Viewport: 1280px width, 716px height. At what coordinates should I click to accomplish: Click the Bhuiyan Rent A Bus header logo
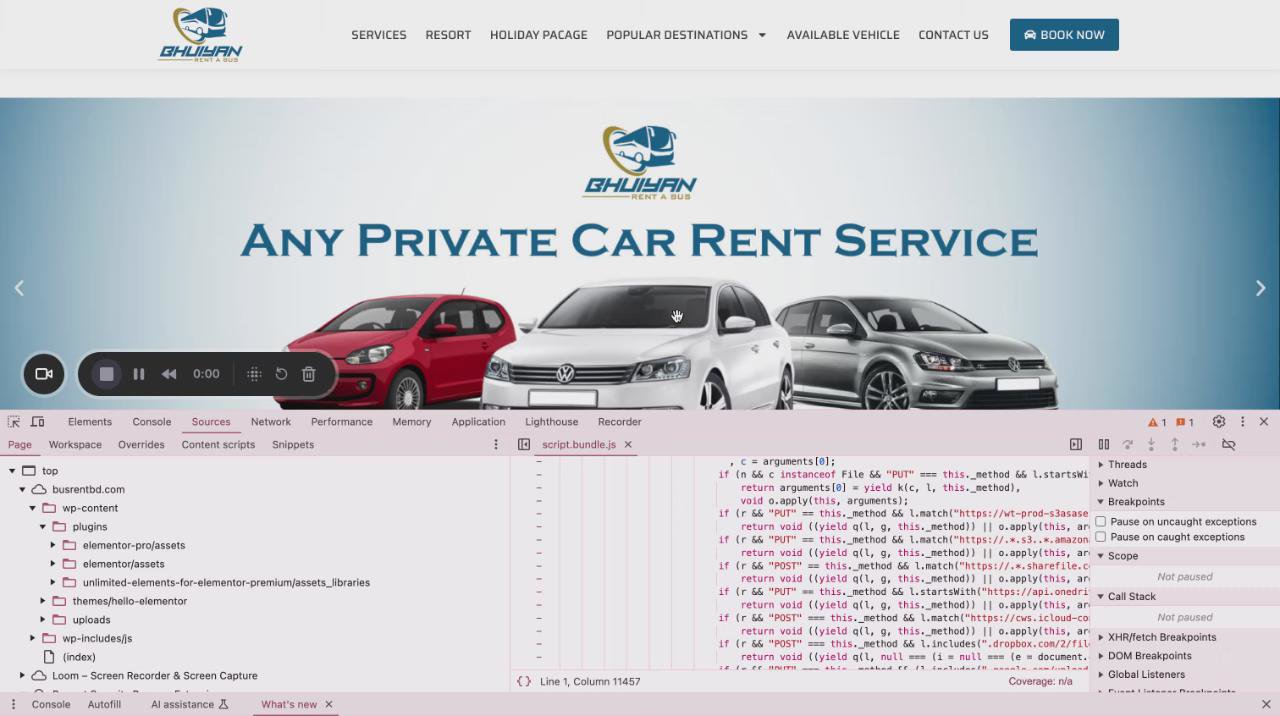coord(200,35)
